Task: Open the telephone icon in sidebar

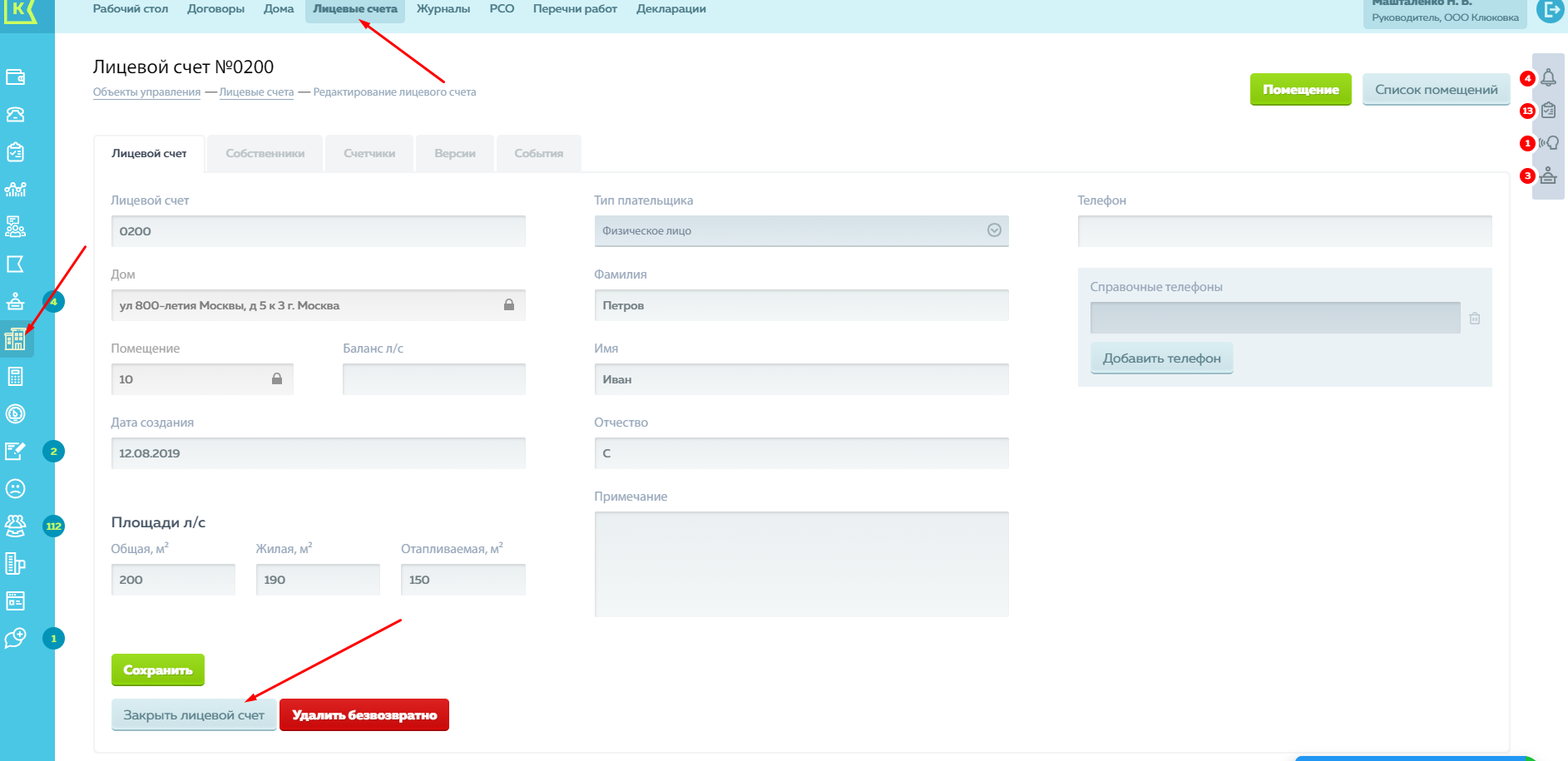Action: point(16,115)
